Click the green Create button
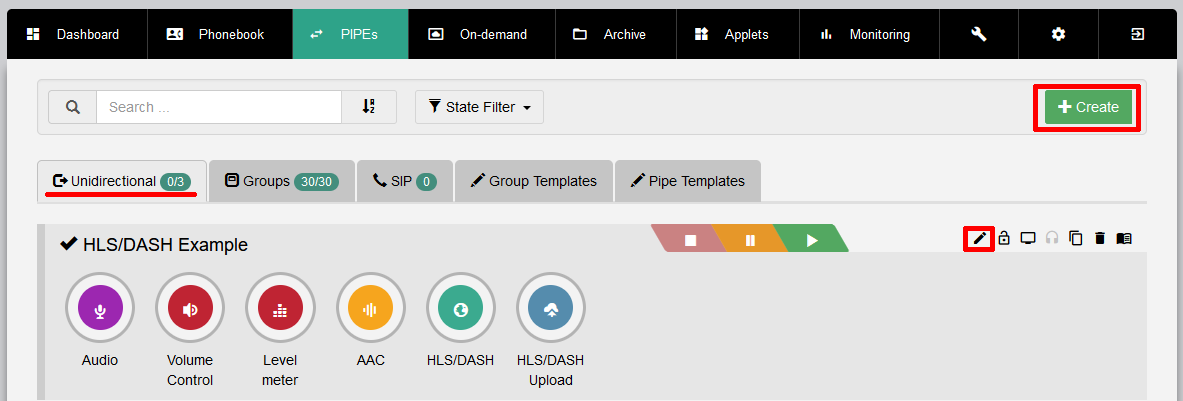This screenshot has width=1183, height=401. 1088,107
